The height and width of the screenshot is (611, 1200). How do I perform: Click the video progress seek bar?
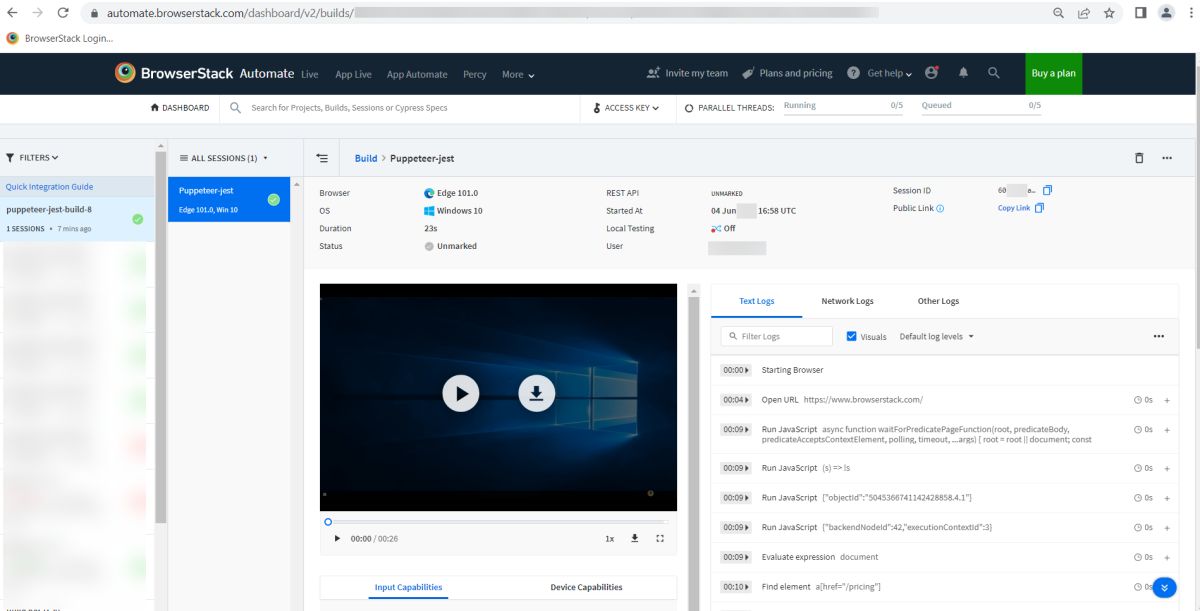tap(498, 521)
